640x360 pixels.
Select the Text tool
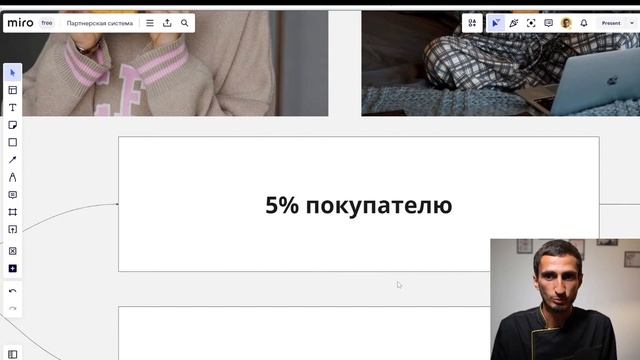13,107
